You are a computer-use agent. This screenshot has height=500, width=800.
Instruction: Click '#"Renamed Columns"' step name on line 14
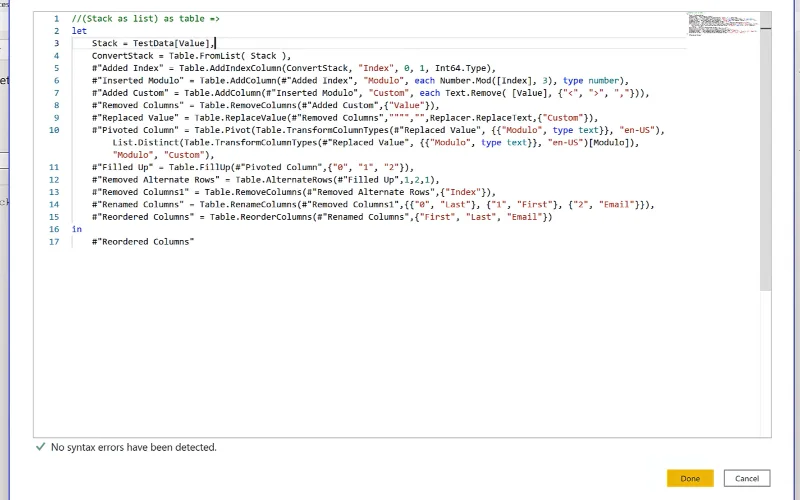click(138, 205)
